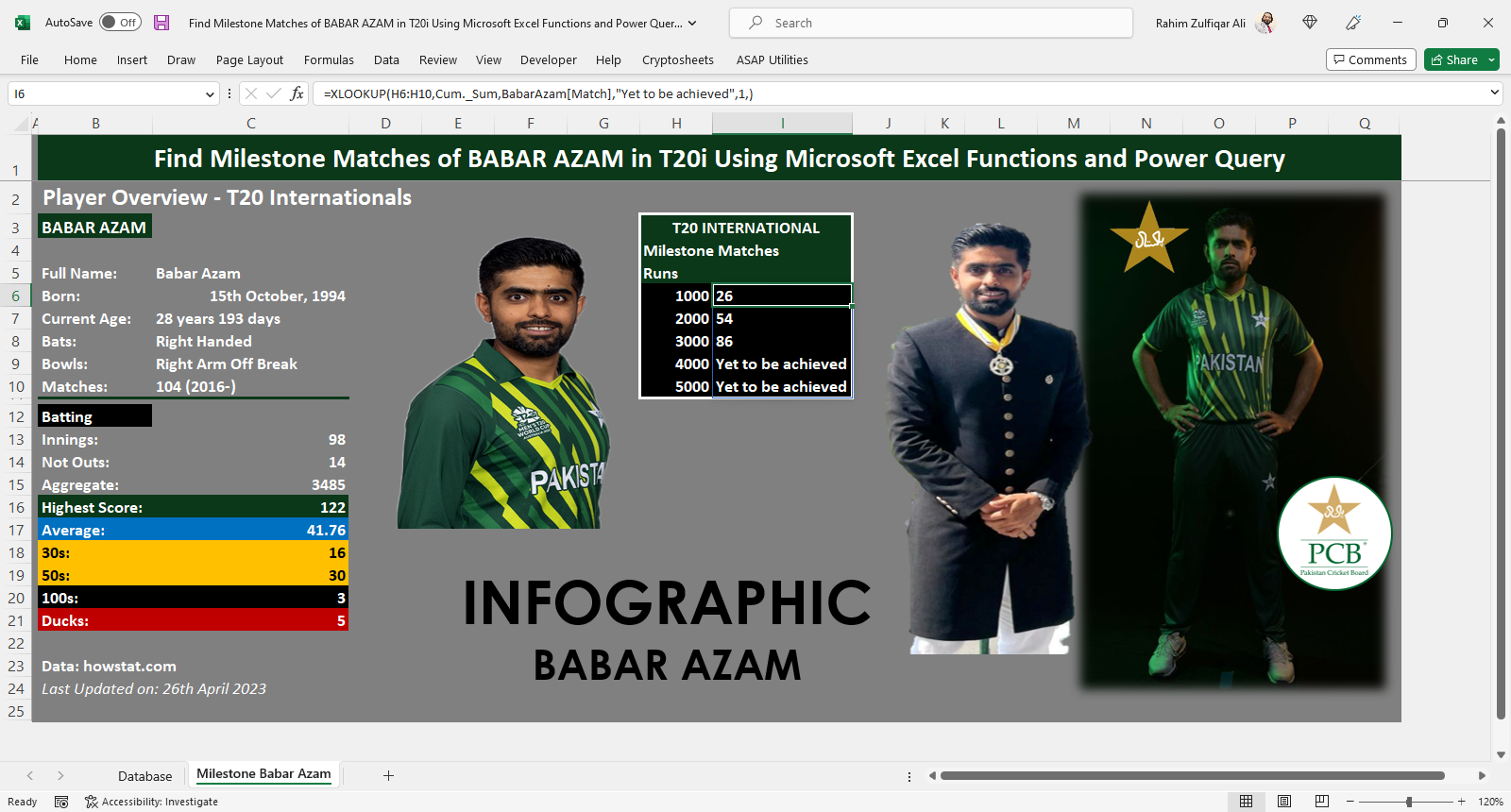Open the Page Layout tab
Viewport: 1511px width, 812px height.
(249, 59)
